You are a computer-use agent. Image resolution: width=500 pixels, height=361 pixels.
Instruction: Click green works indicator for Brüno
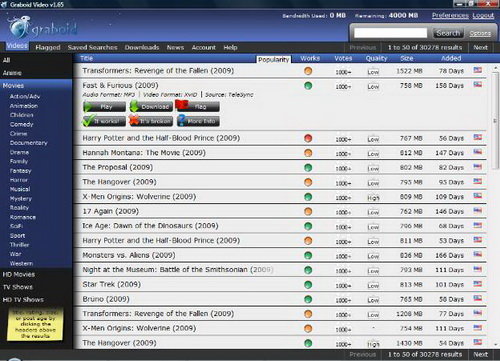[x=308, y=299]
